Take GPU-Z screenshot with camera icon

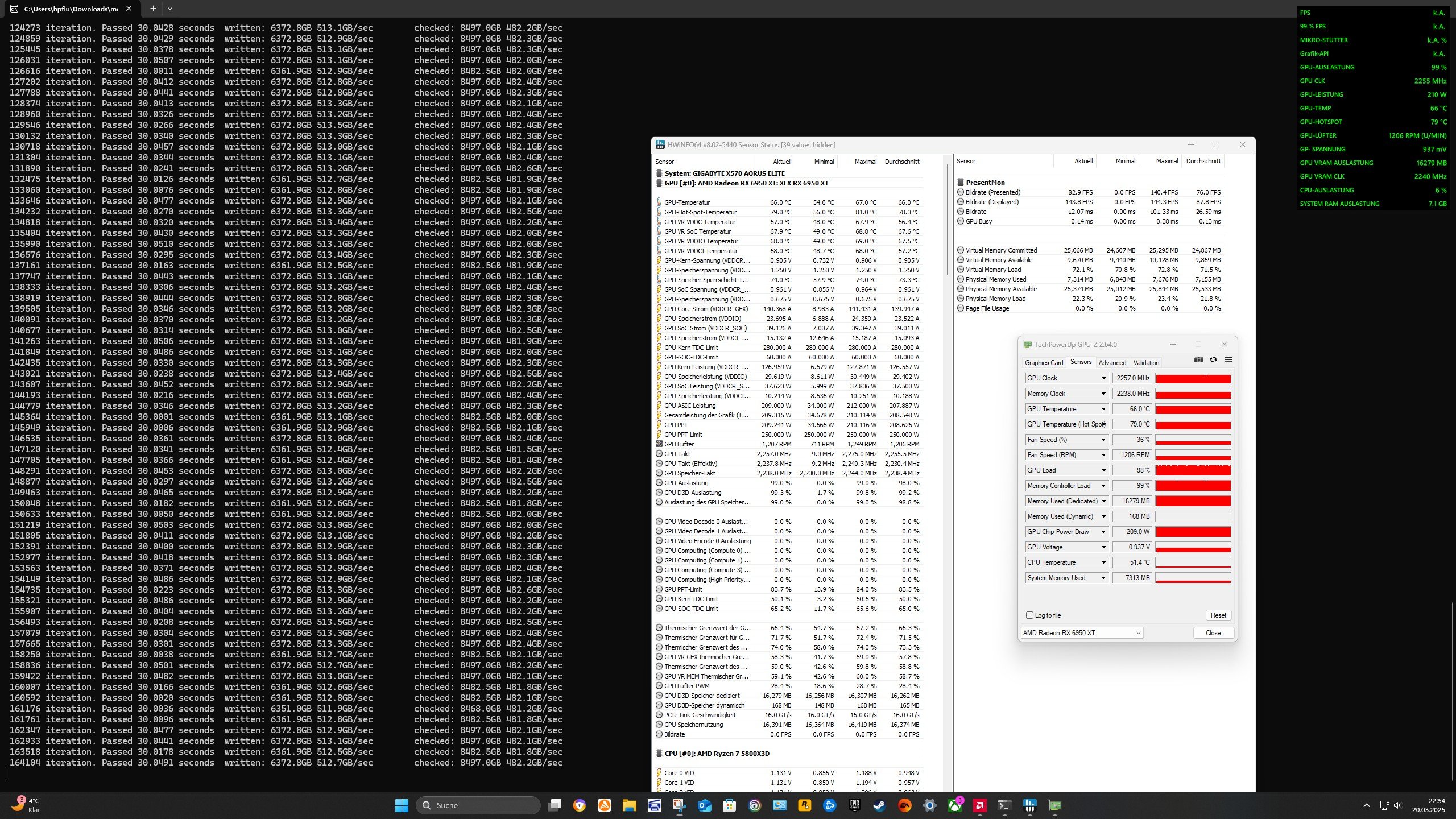pyautogui.click(x=1198, y=359)
